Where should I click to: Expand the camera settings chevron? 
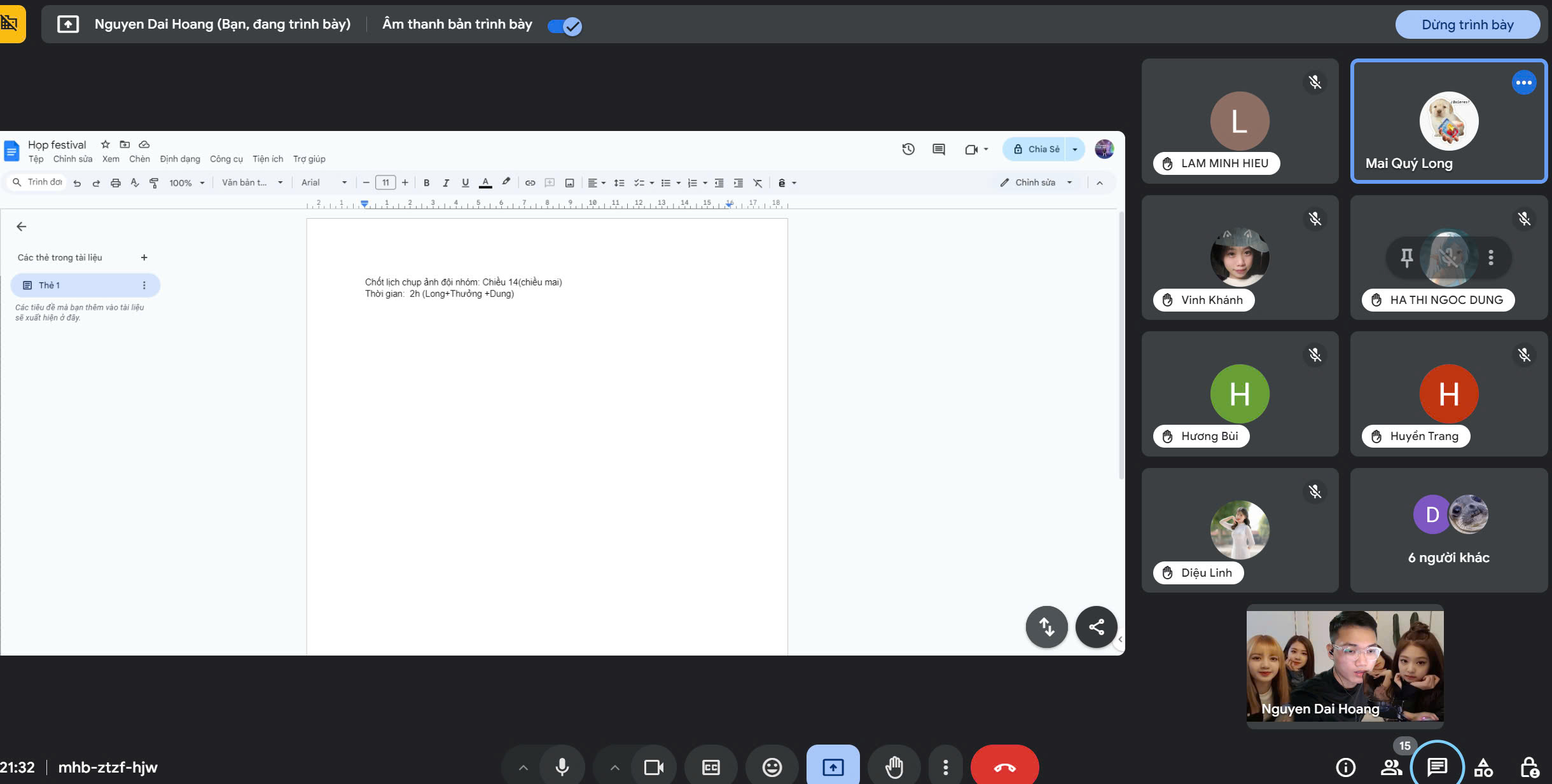tap(614, 767)
